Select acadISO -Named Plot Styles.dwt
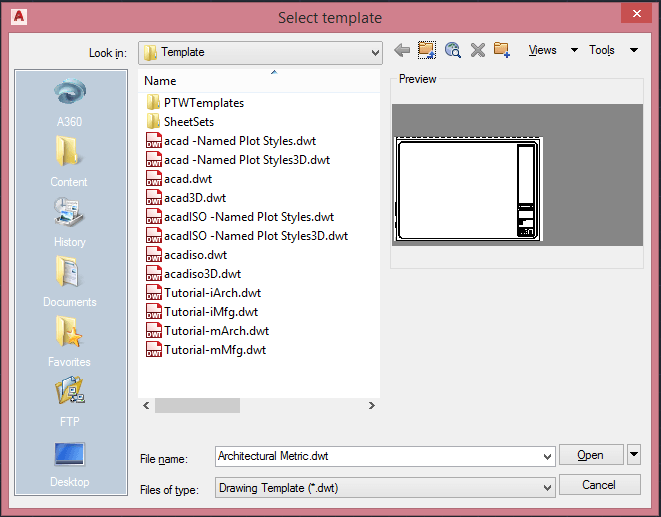 [x=240, y=216]
